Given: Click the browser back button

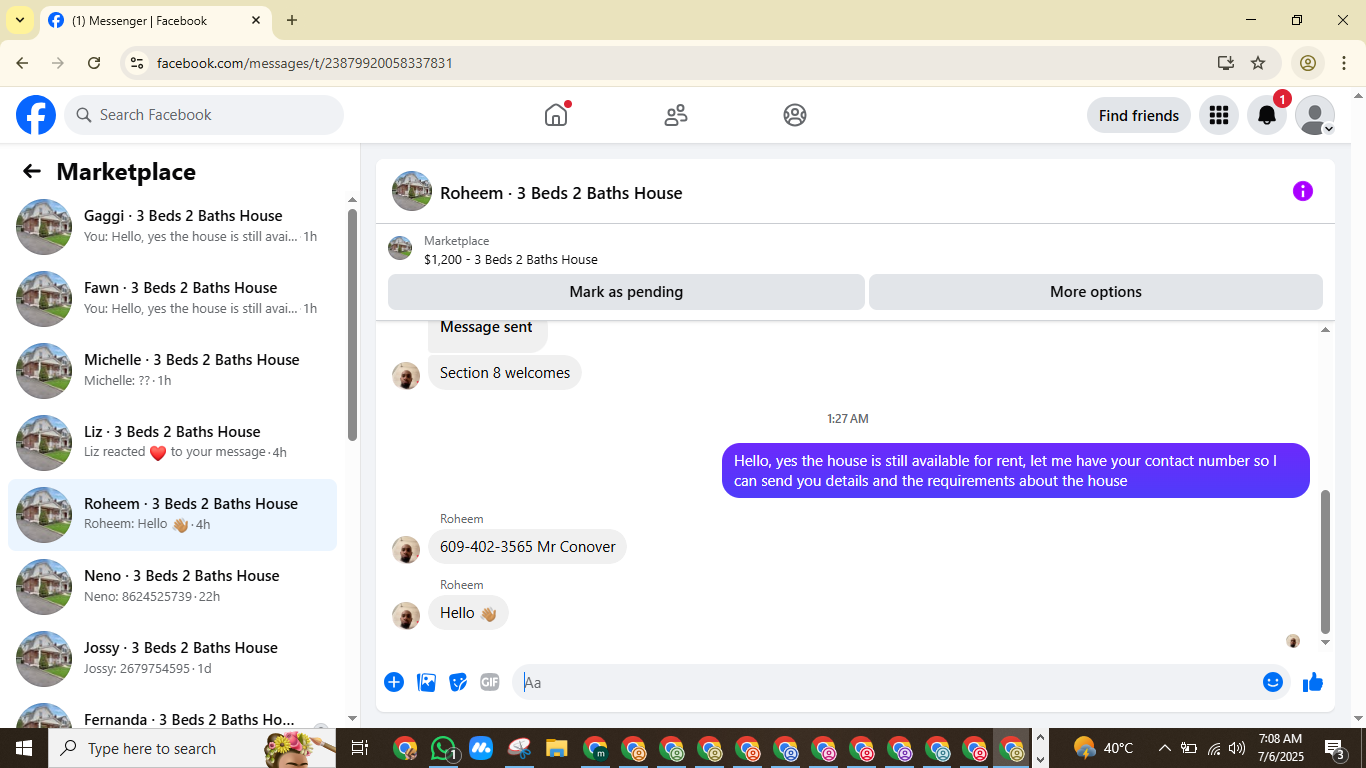Looking at the screenshot, I should click(x=22, y=63).
